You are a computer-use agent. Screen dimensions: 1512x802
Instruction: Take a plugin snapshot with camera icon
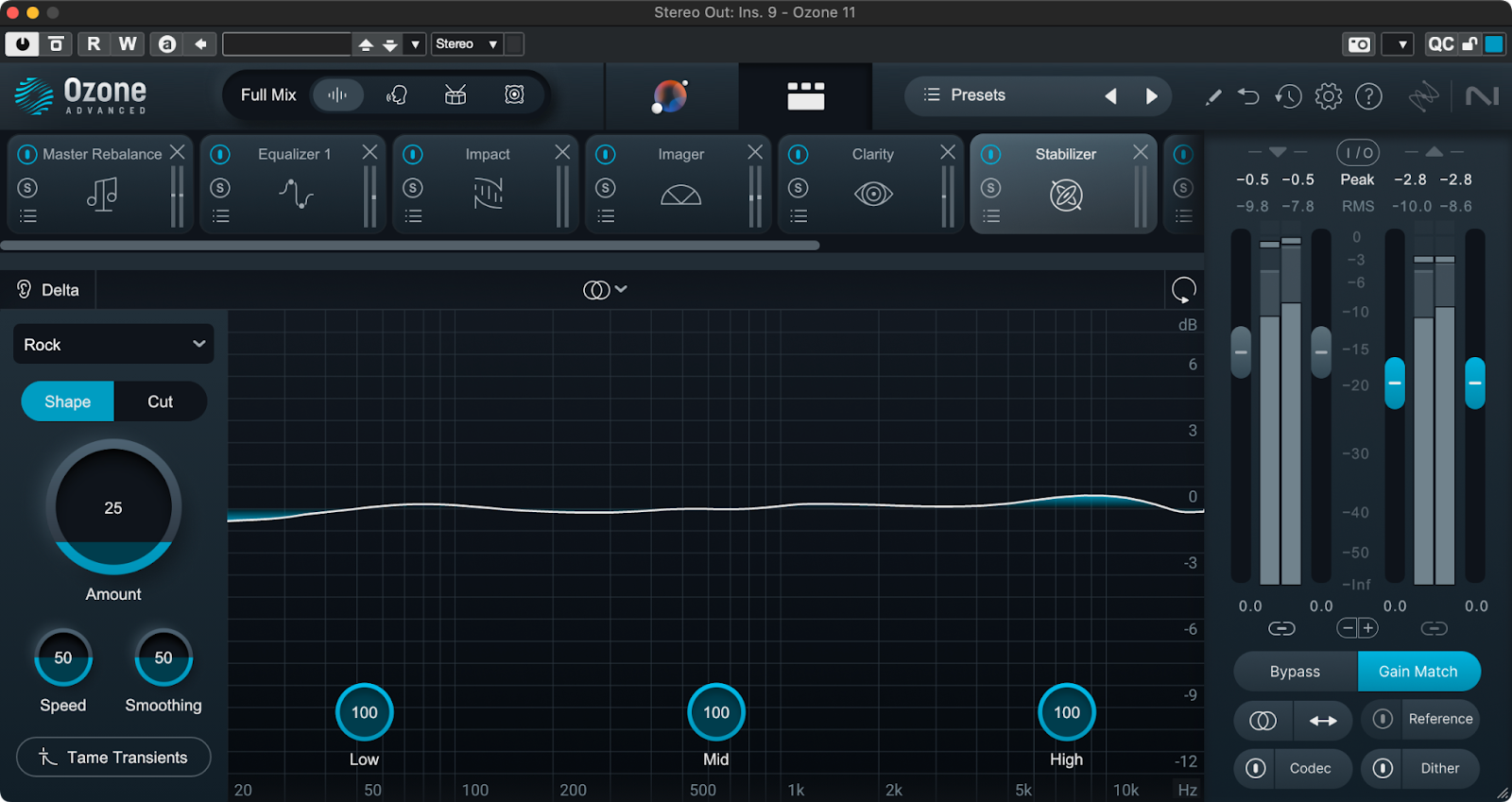click(x=1359, y=44)
